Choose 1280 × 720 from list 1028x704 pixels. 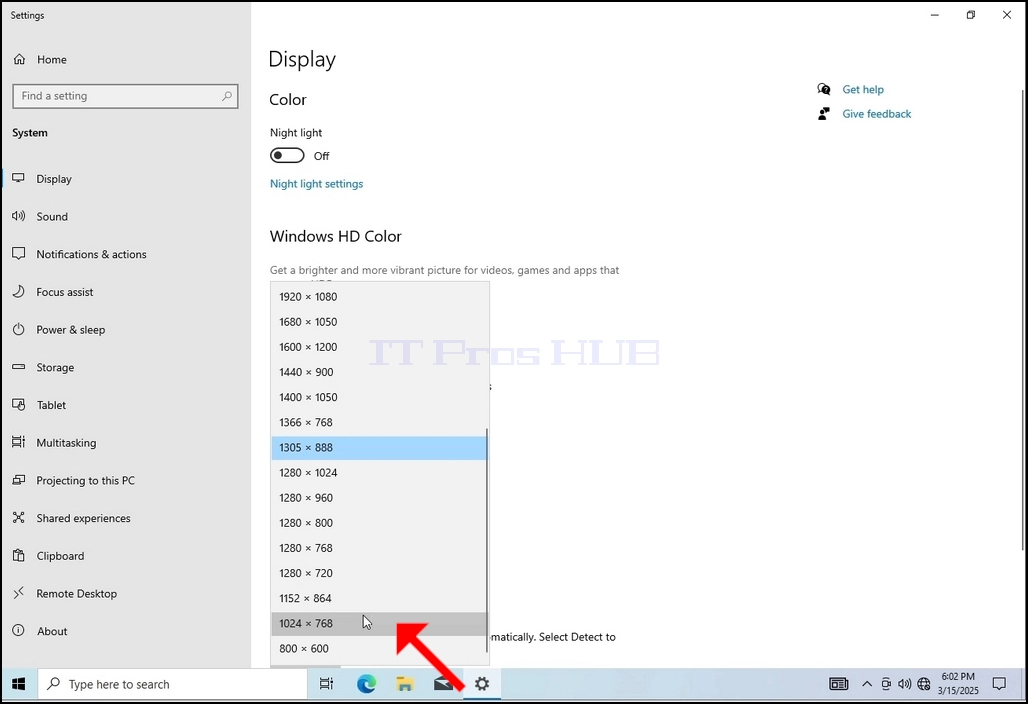pos(380,573)
